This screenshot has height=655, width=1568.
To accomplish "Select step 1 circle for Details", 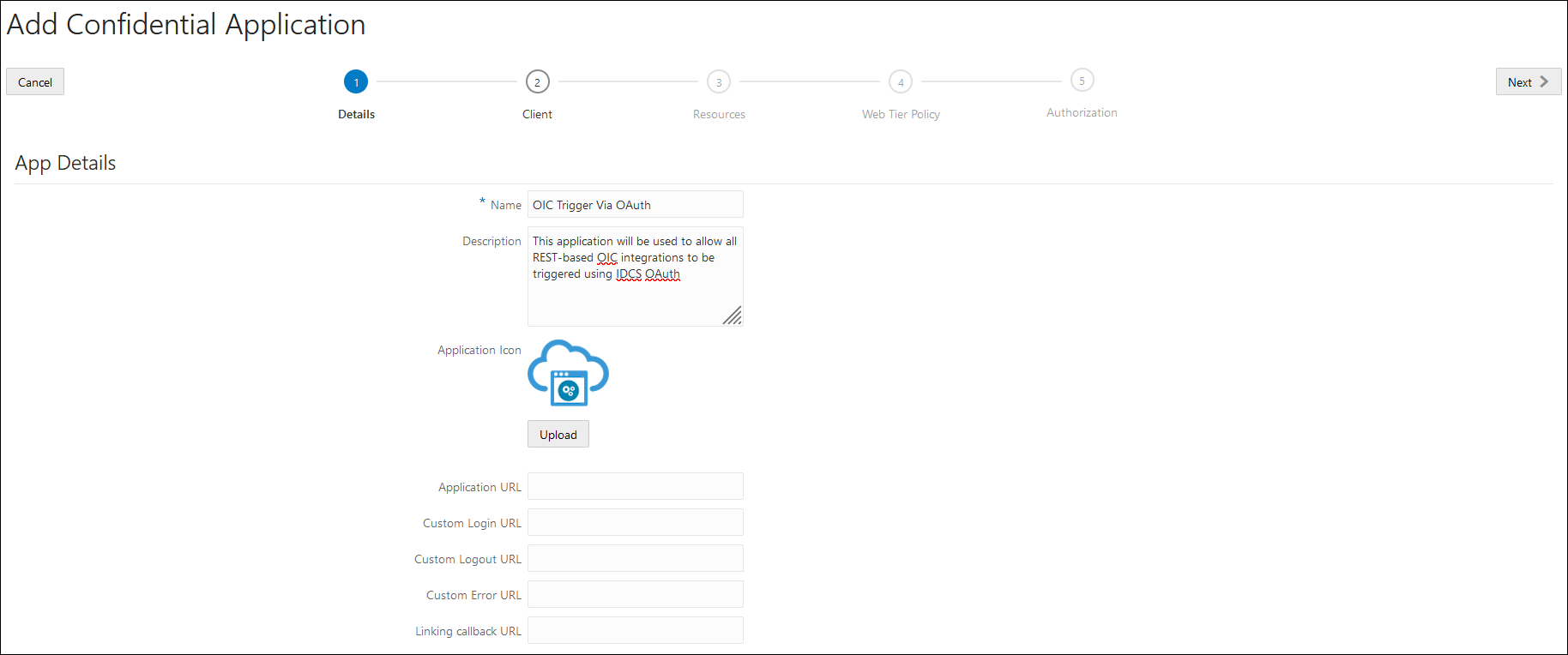I will click(356, 82).
